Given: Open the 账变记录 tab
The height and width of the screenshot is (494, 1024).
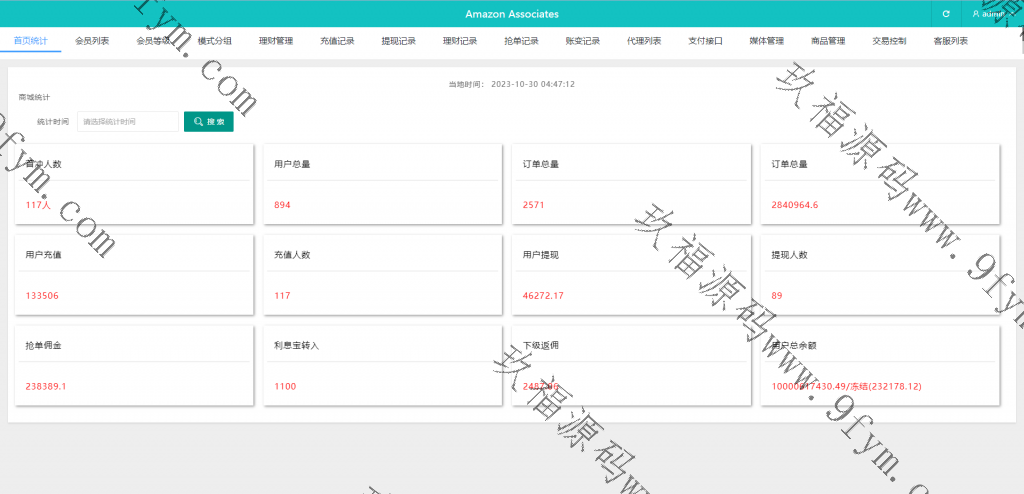Looking at the screenshot, I should point(583,41).
